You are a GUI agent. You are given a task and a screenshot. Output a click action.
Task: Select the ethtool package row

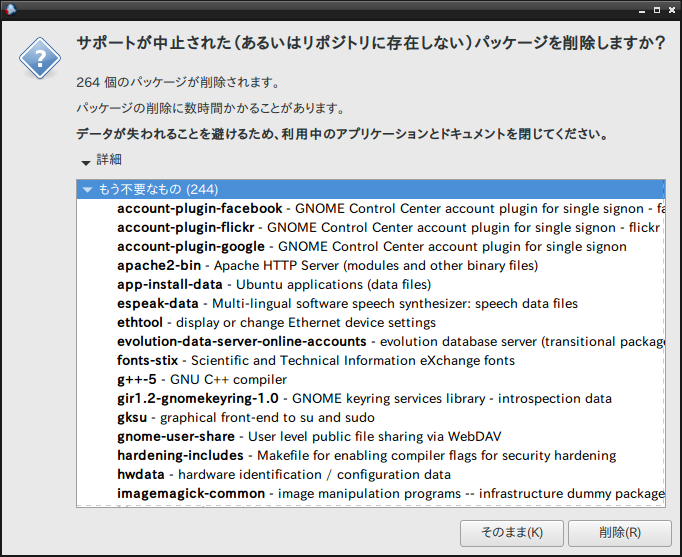coord(371,323)
